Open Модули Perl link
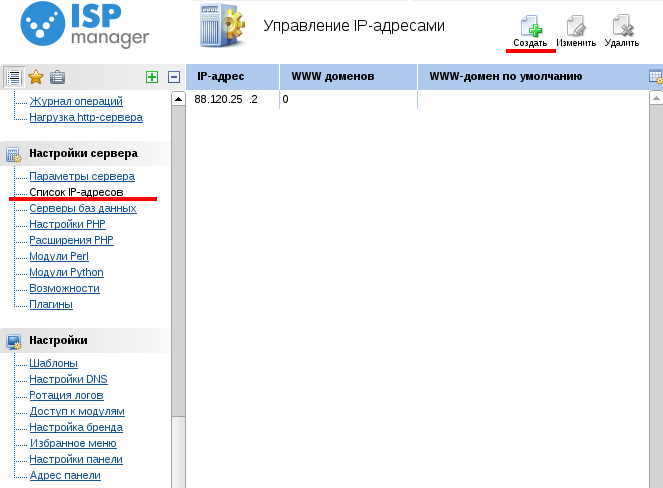This screenshot has width=663, height=488. click(59, 256)
